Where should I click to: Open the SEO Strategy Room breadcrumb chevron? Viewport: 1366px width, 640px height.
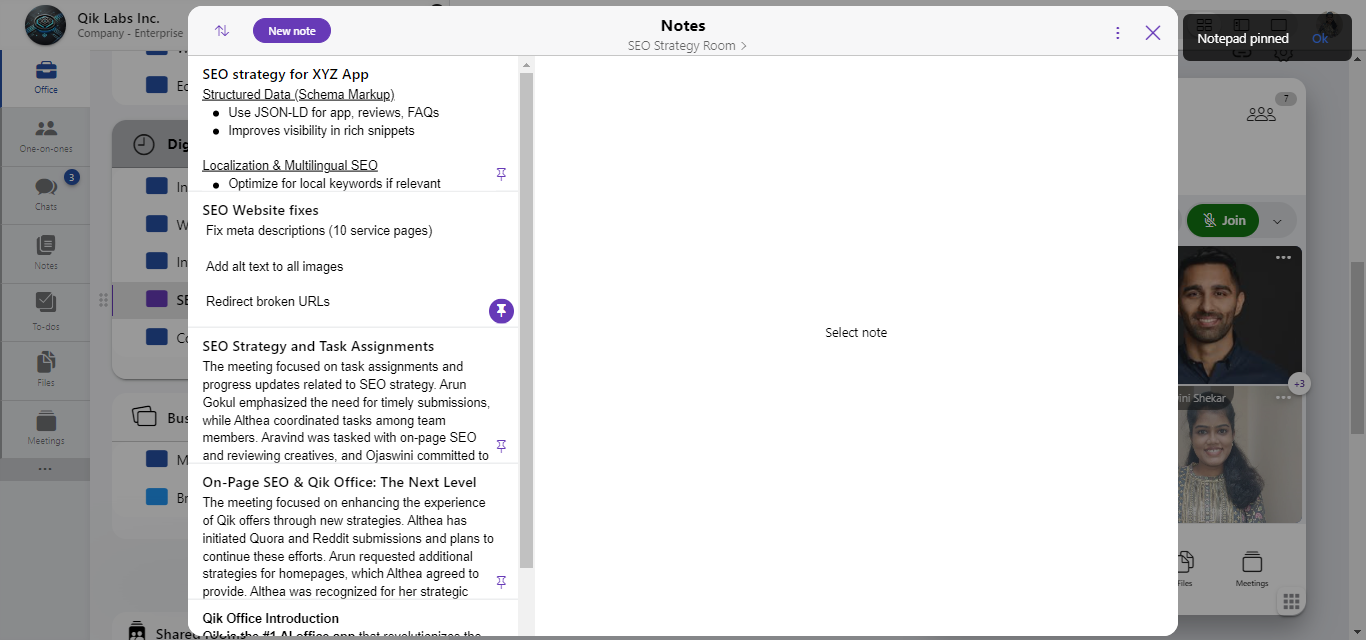pyautogui.click(x=744, y=45)
